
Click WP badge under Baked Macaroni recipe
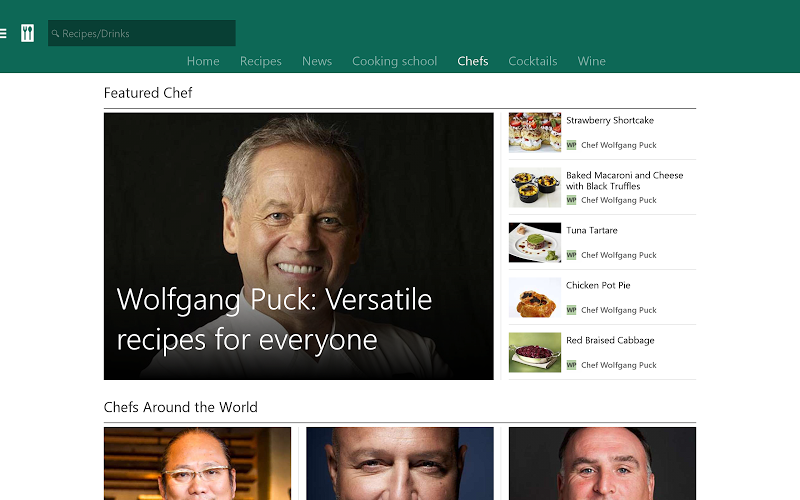[x=572, y=200]
